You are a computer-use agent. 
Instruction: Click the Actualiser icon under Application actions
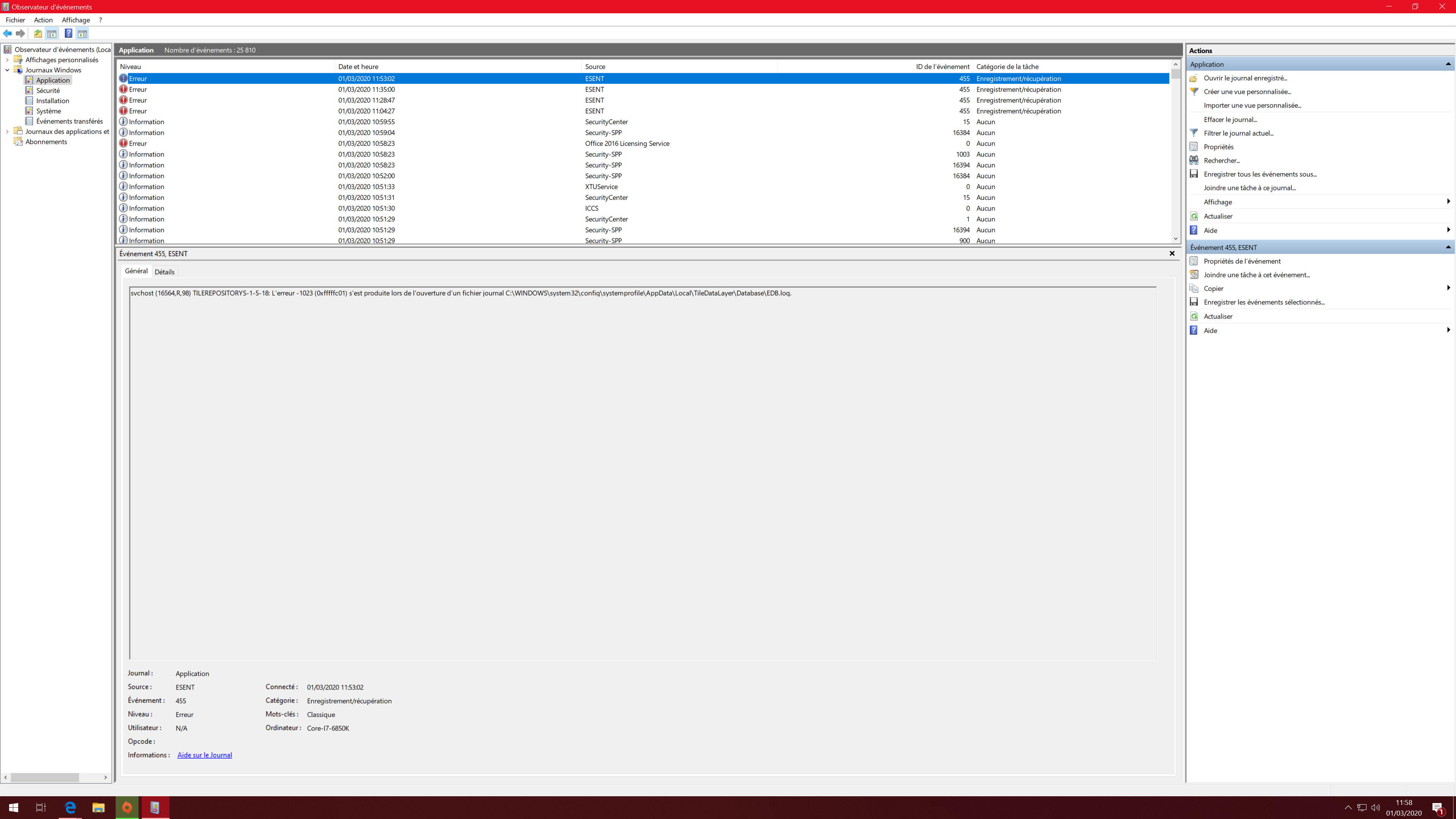[1194, 216]
